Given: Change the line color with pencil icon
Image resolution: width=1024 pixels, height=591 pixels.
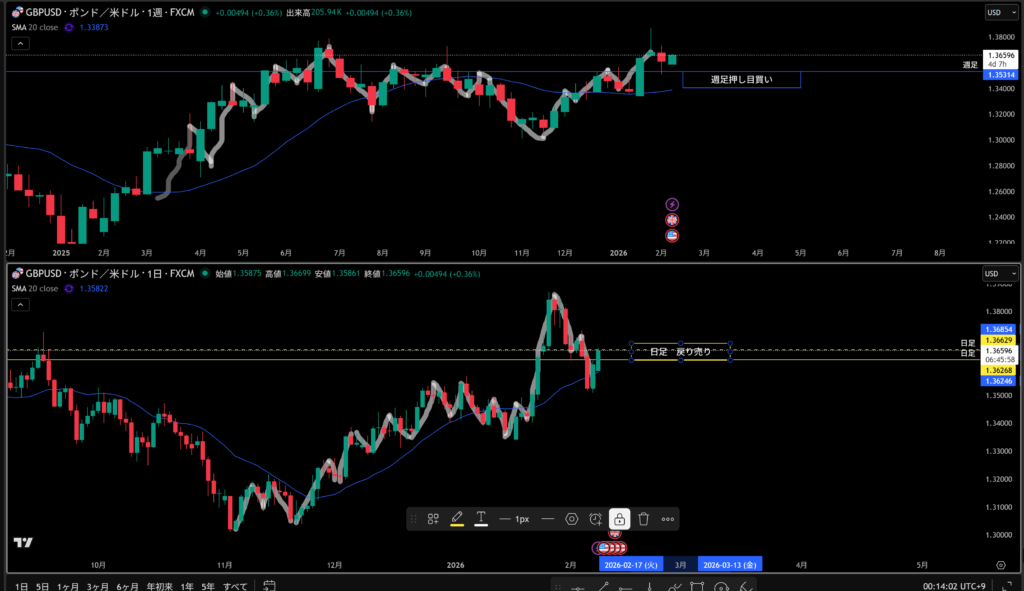Looking at the screenshot, I should click(457, 519).
